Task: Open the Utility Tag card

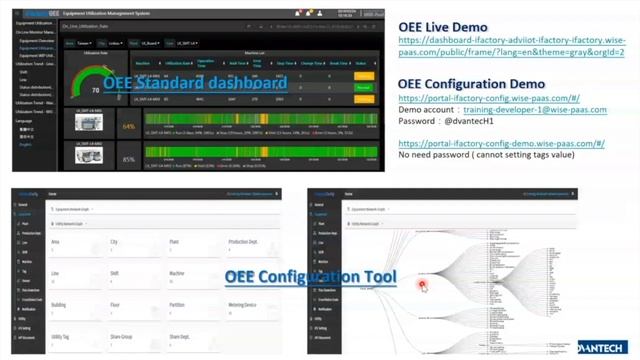Action: (76, 341)
